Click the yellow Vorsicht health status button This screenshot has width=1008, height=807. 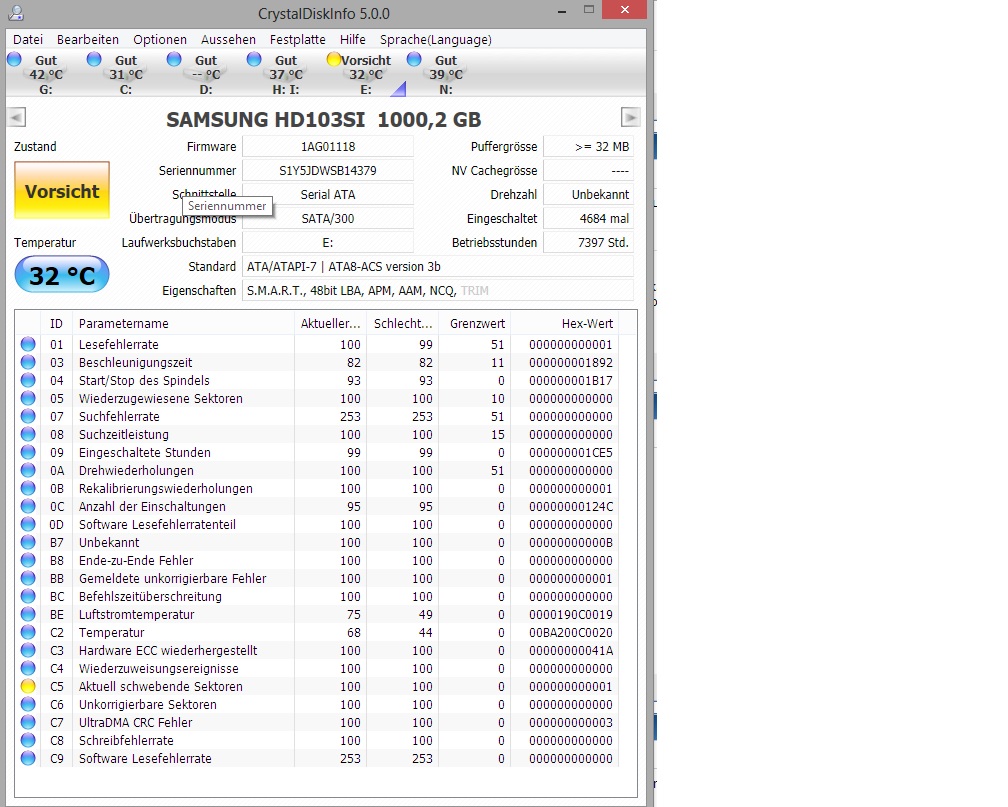pyautogui.click(x=62, y=190)
